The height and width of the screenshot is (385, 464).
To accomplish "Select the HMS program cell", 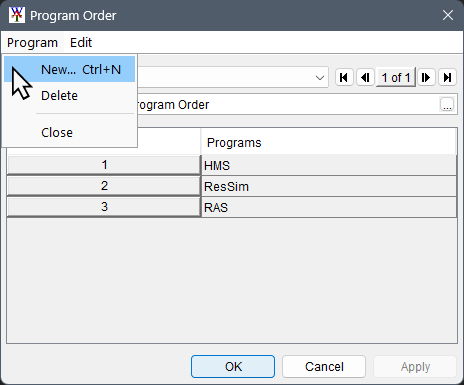I will click(329, 165).
